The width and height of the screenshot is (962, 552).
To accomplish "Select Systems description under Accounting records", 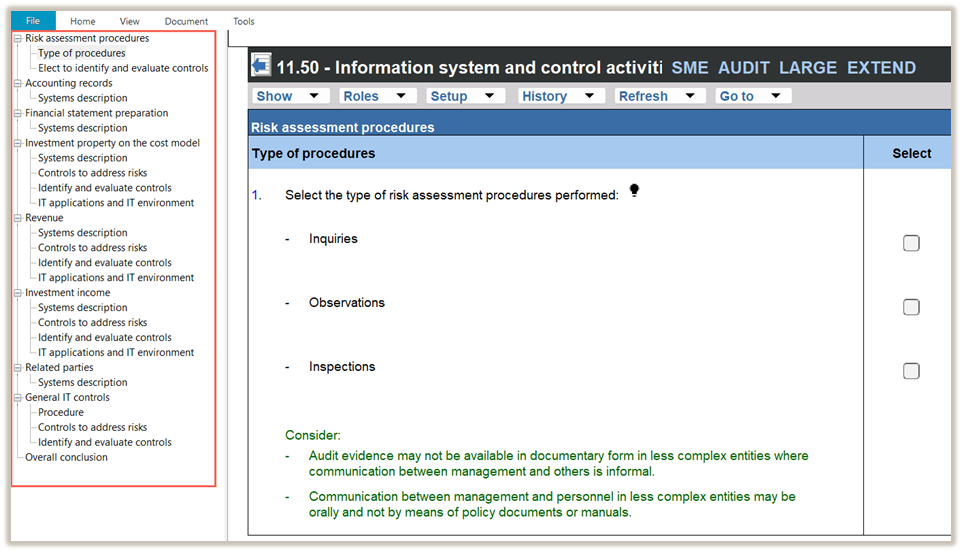I will pos(83,98).
